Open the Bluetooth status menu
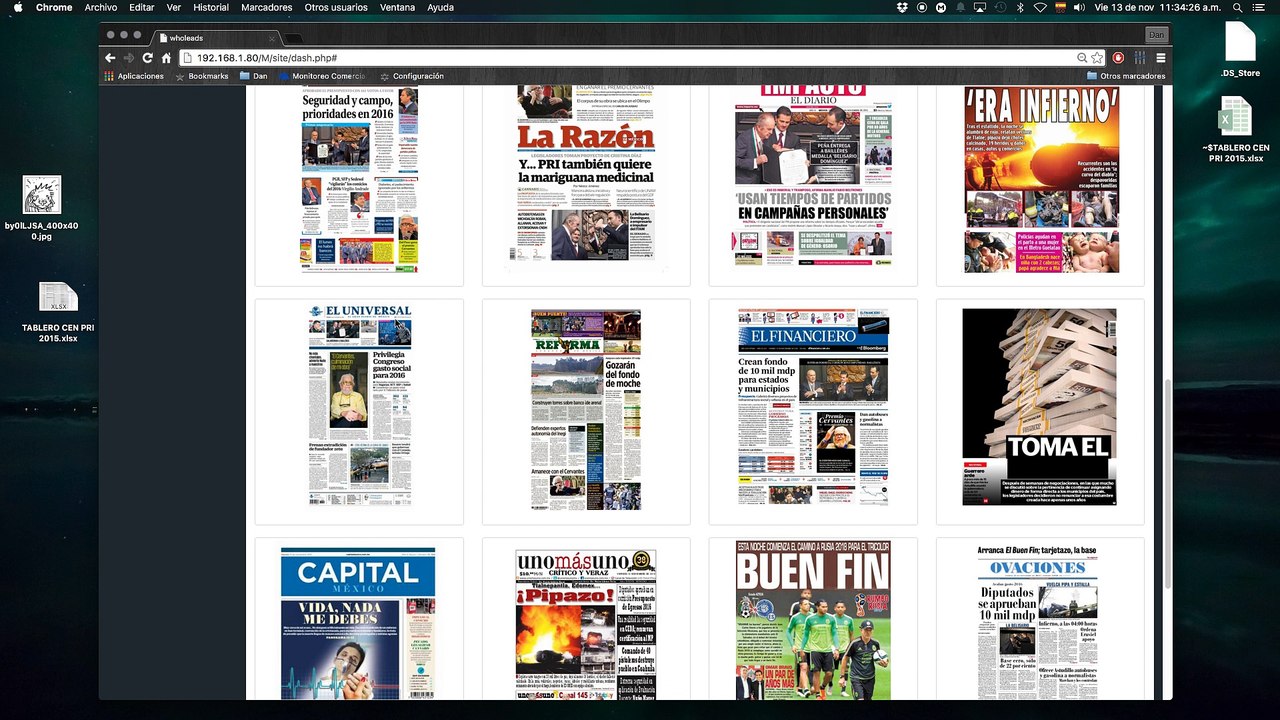Viewport: 1280px width, 720px height. point(1020,7)
